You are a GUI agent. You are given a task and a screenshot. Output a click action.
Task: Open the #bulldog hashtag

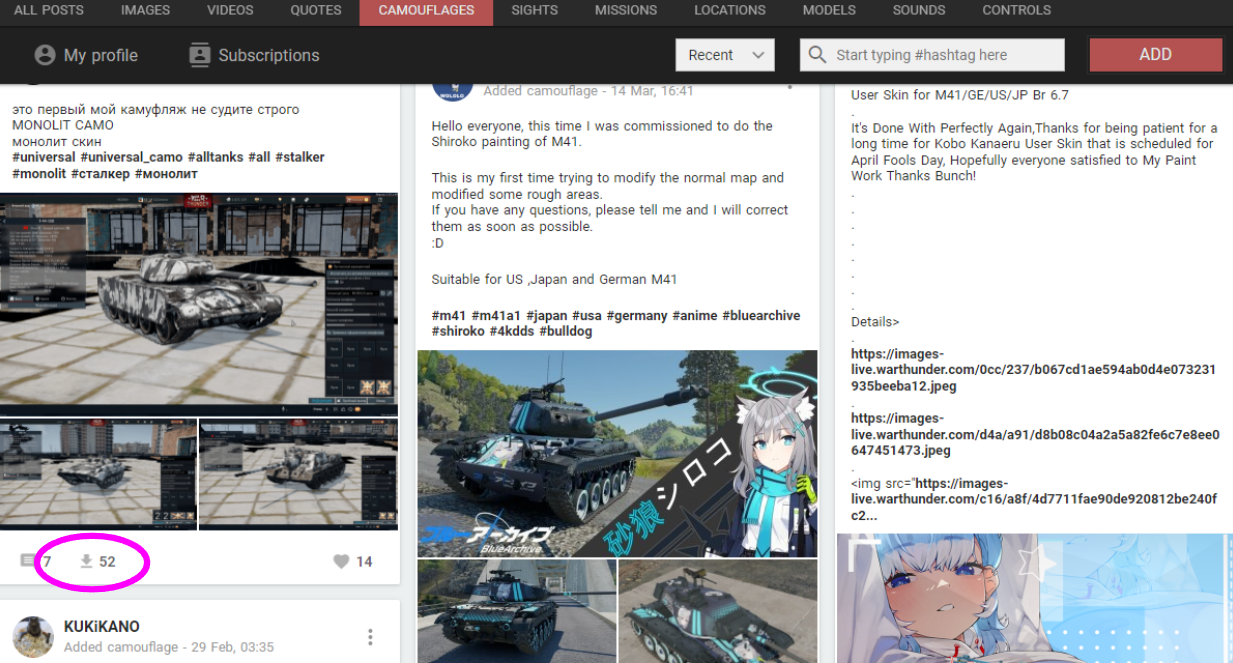566,331
